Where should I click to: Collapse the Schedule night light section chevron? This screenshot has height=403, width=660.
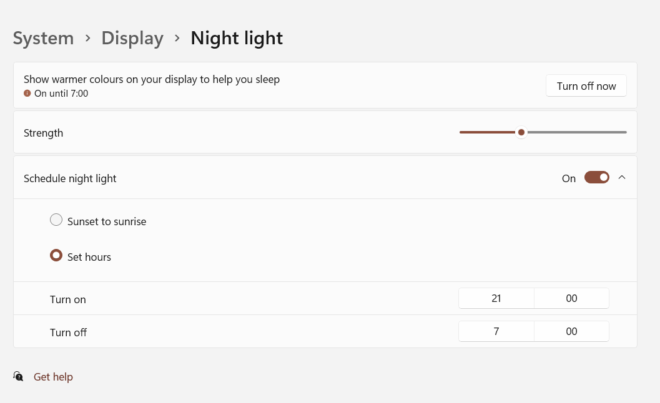pos(622,178)
